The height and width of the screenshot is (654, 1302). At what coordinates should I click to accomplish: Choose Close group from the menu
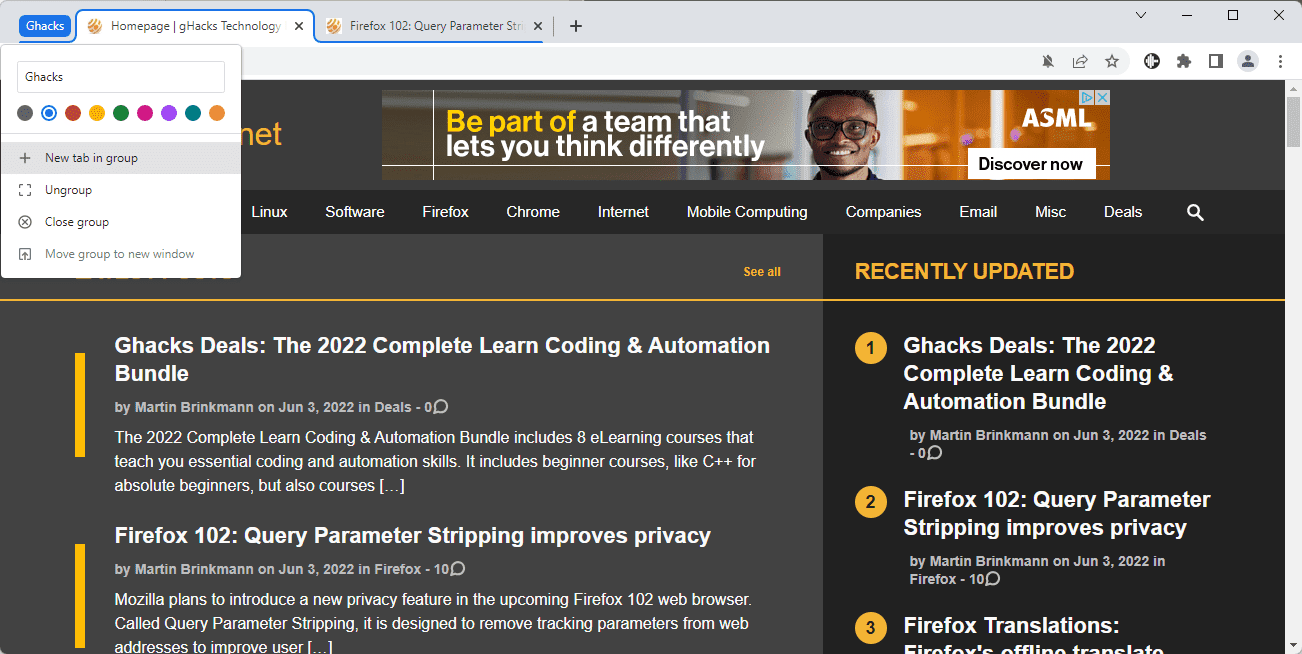click(121, 222)
